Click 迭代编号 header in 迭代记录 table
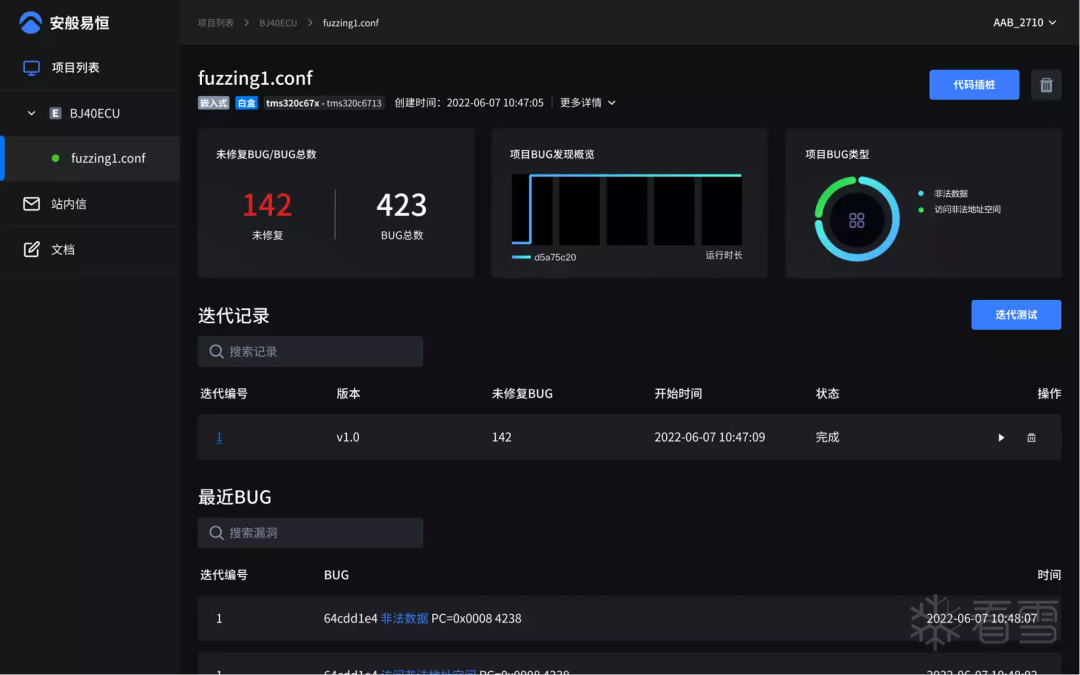This screenshot has width=1080, height=675. click(x=224, y=393)
